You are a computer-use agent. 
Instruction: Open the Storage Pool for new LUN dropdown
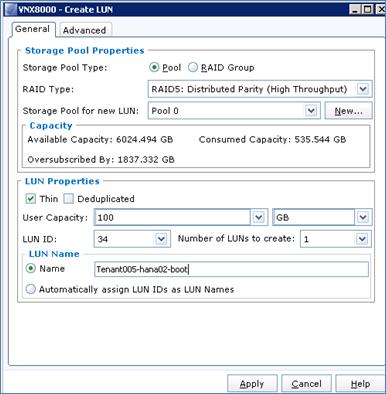click(234, 111)
